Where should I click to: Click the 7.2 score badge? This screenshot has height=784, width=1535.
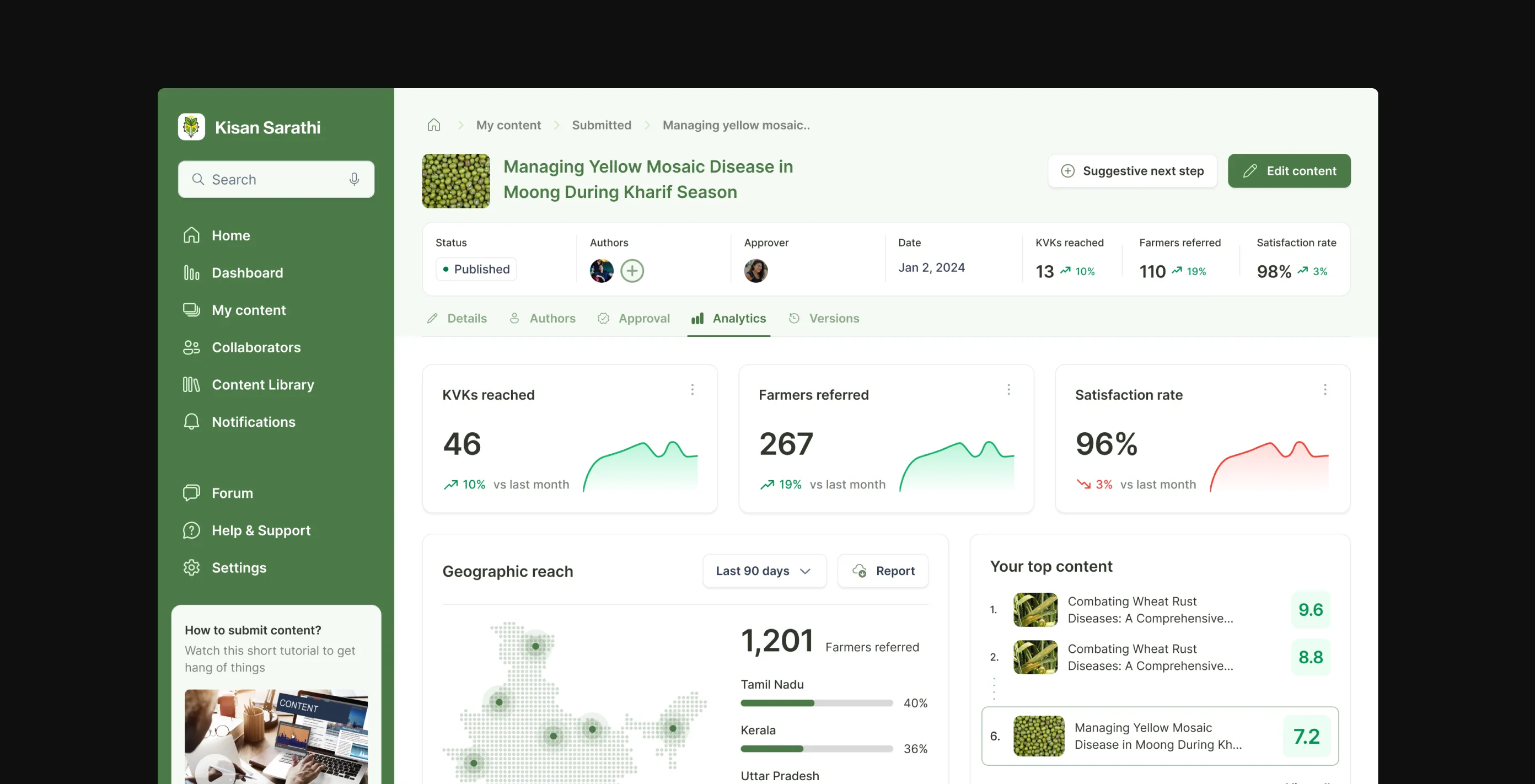pos(1306,737)
